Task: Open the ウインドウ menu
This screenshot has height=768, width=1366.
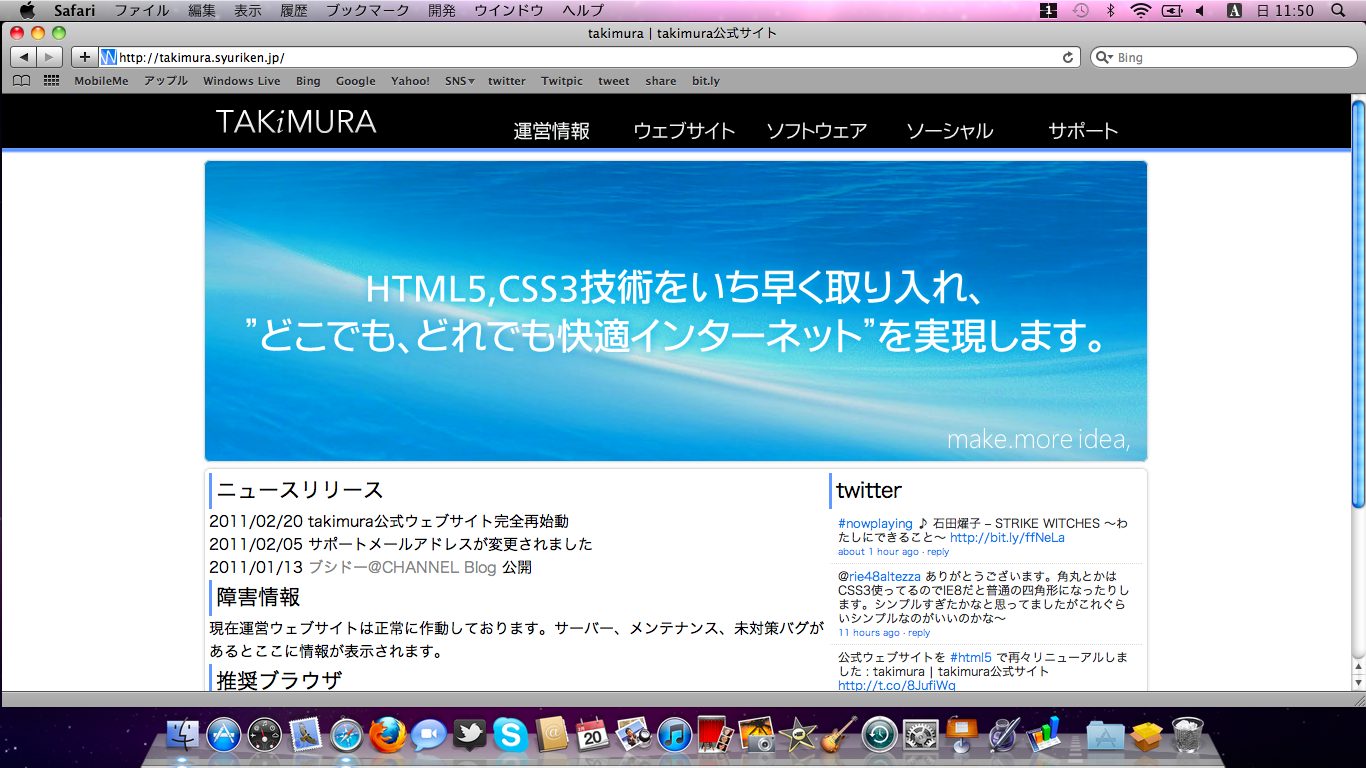Action: [509, 11]
